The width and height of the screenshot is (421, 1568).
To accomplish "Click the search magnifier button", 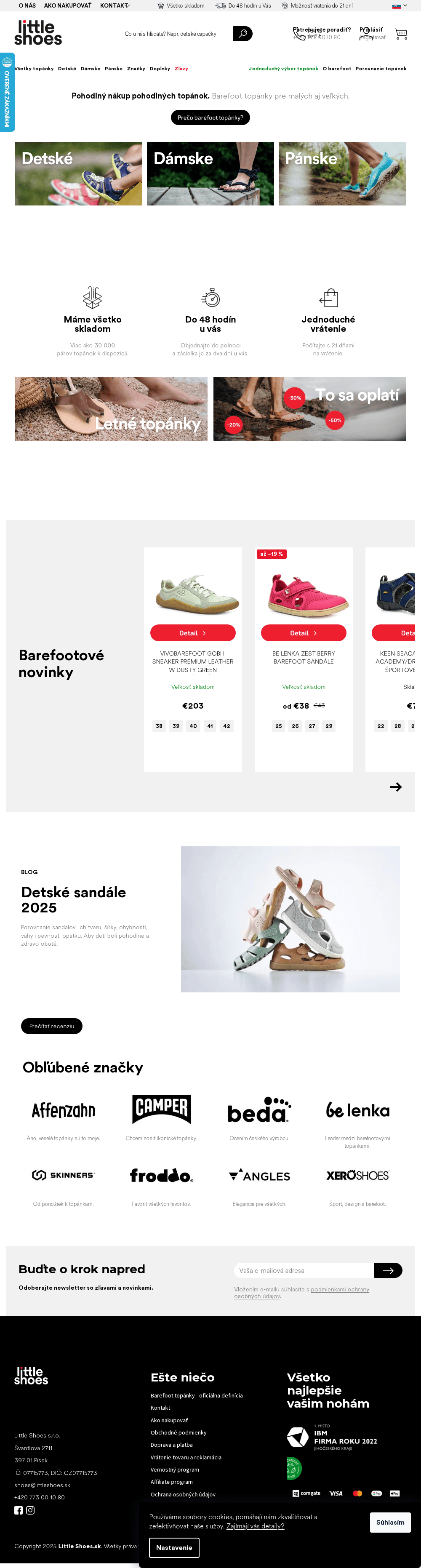I will 242,34.
